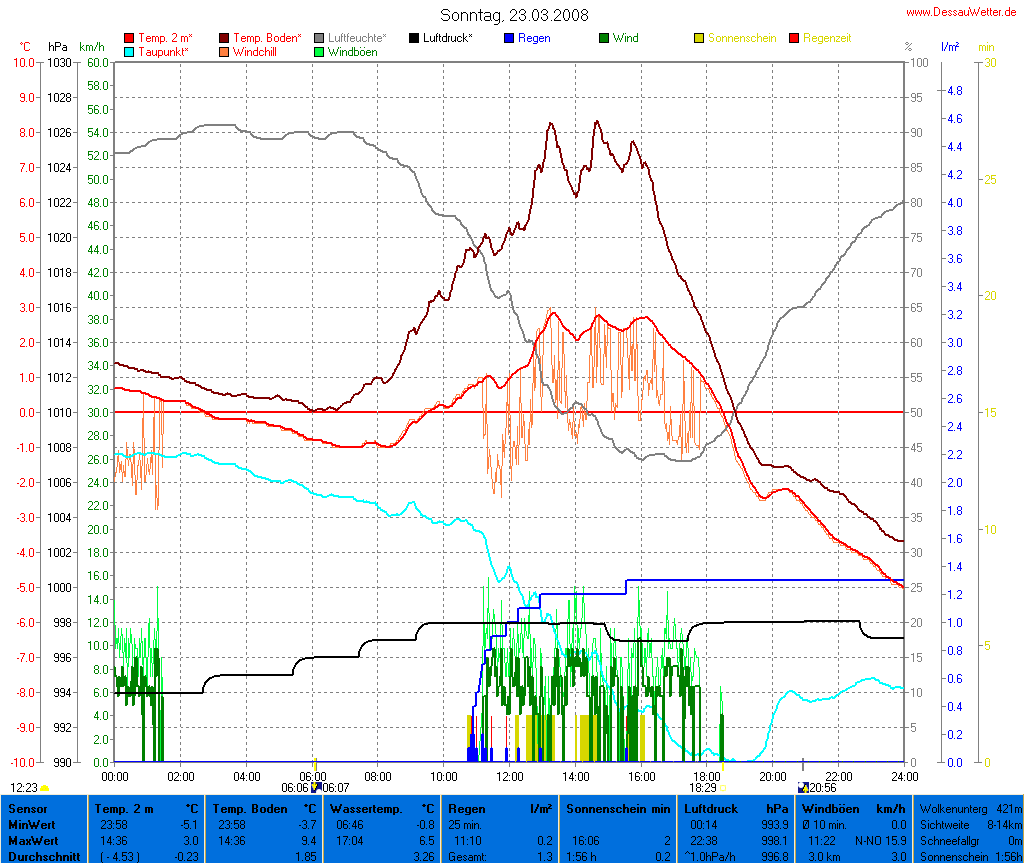Click the Sensor column header
Image resolution: width=1024 pixels, height=863 pixels.
26,807
